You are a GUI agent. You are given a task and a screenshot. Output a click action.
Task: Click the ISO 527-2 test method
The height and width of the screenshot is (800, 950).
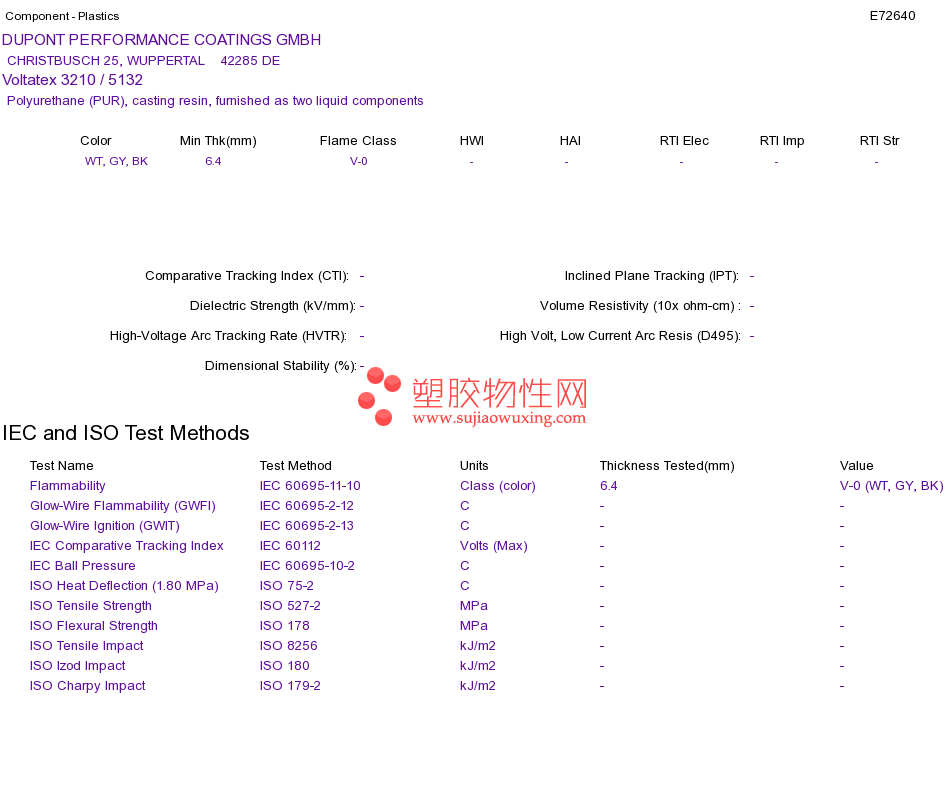point(290,606)
